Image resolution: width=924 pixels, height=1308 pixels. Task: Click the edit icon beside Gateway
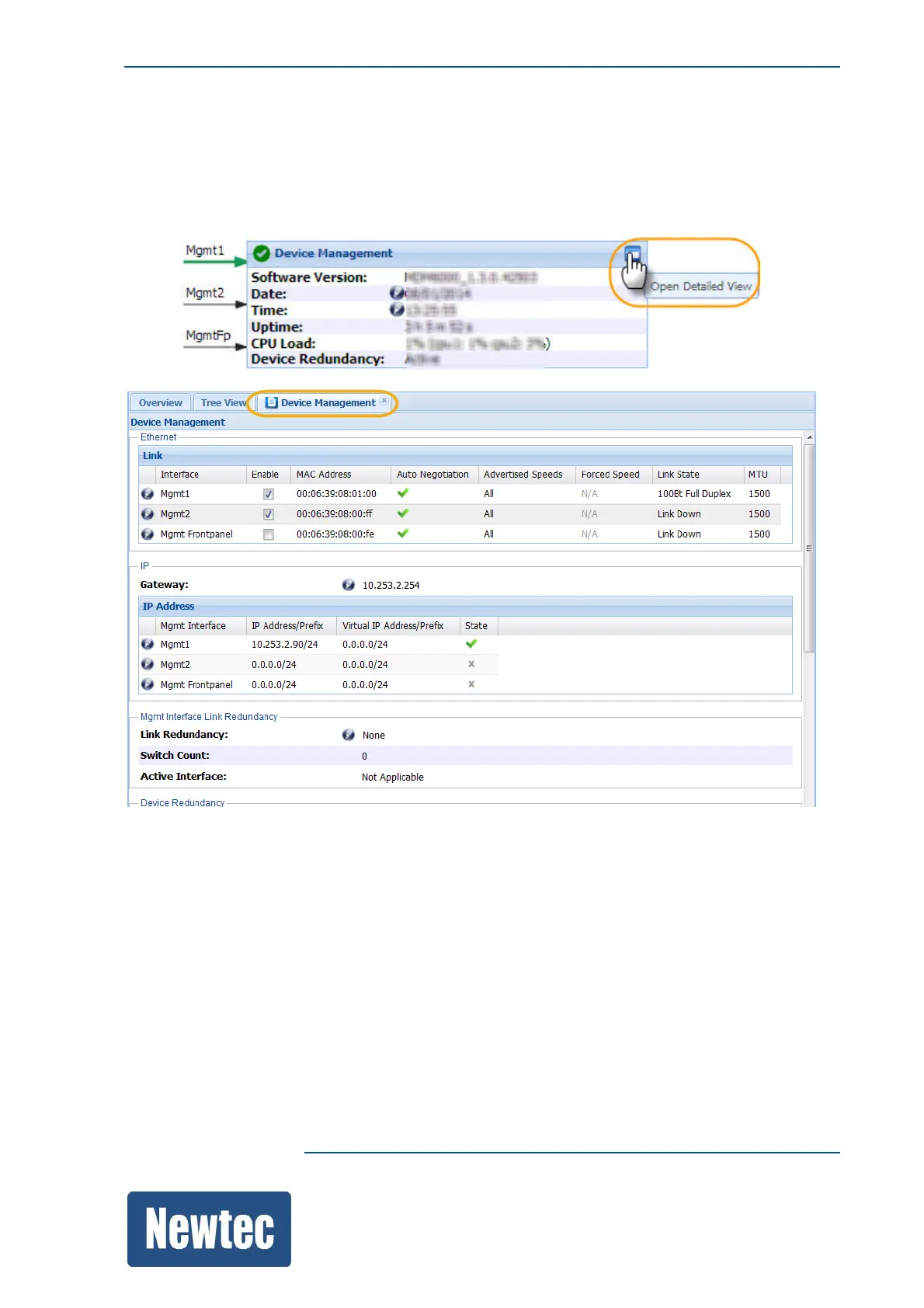coord(349,585)
